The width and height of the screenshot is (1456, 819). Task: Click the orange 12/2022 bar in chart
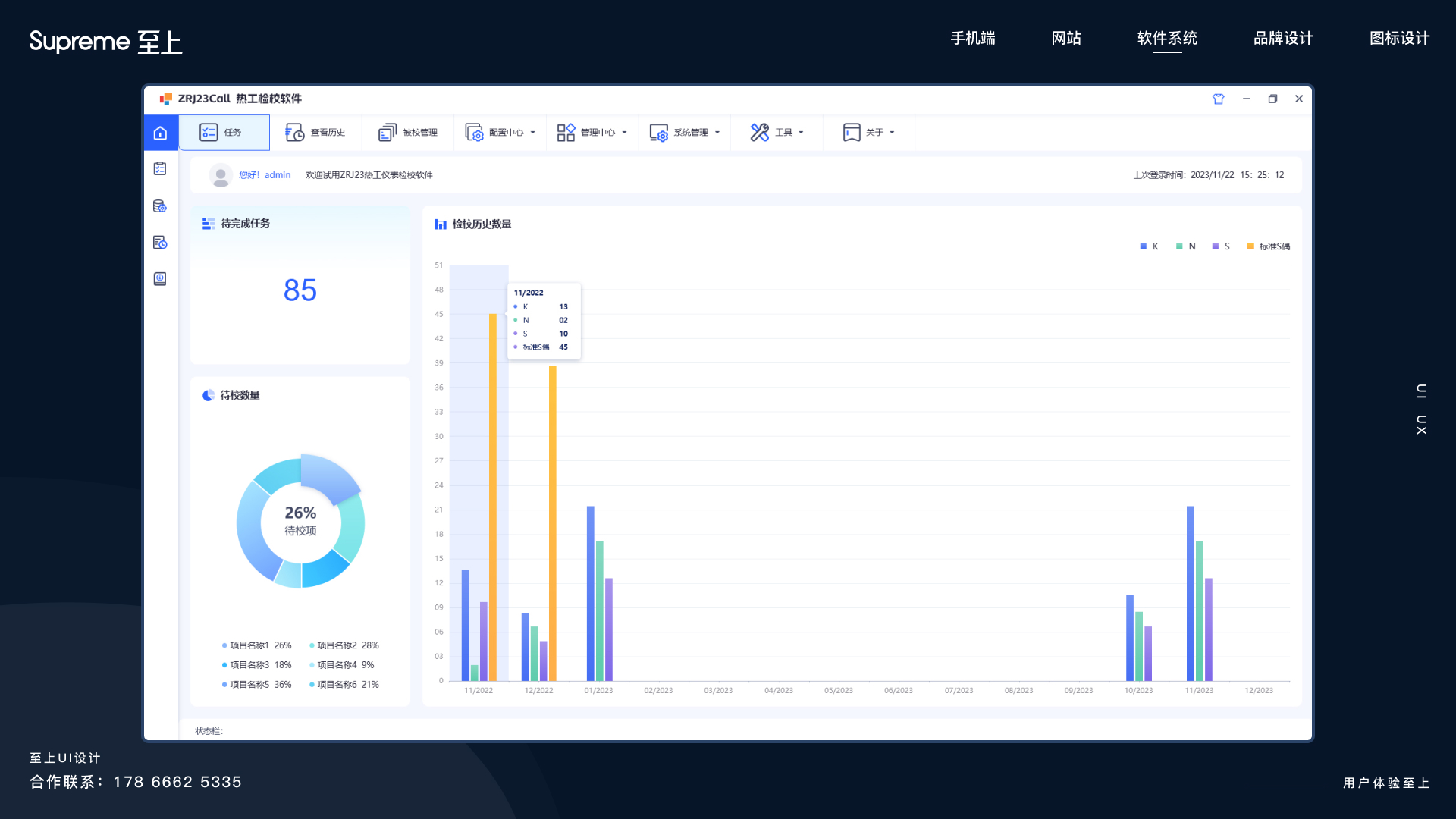[553, 523]
